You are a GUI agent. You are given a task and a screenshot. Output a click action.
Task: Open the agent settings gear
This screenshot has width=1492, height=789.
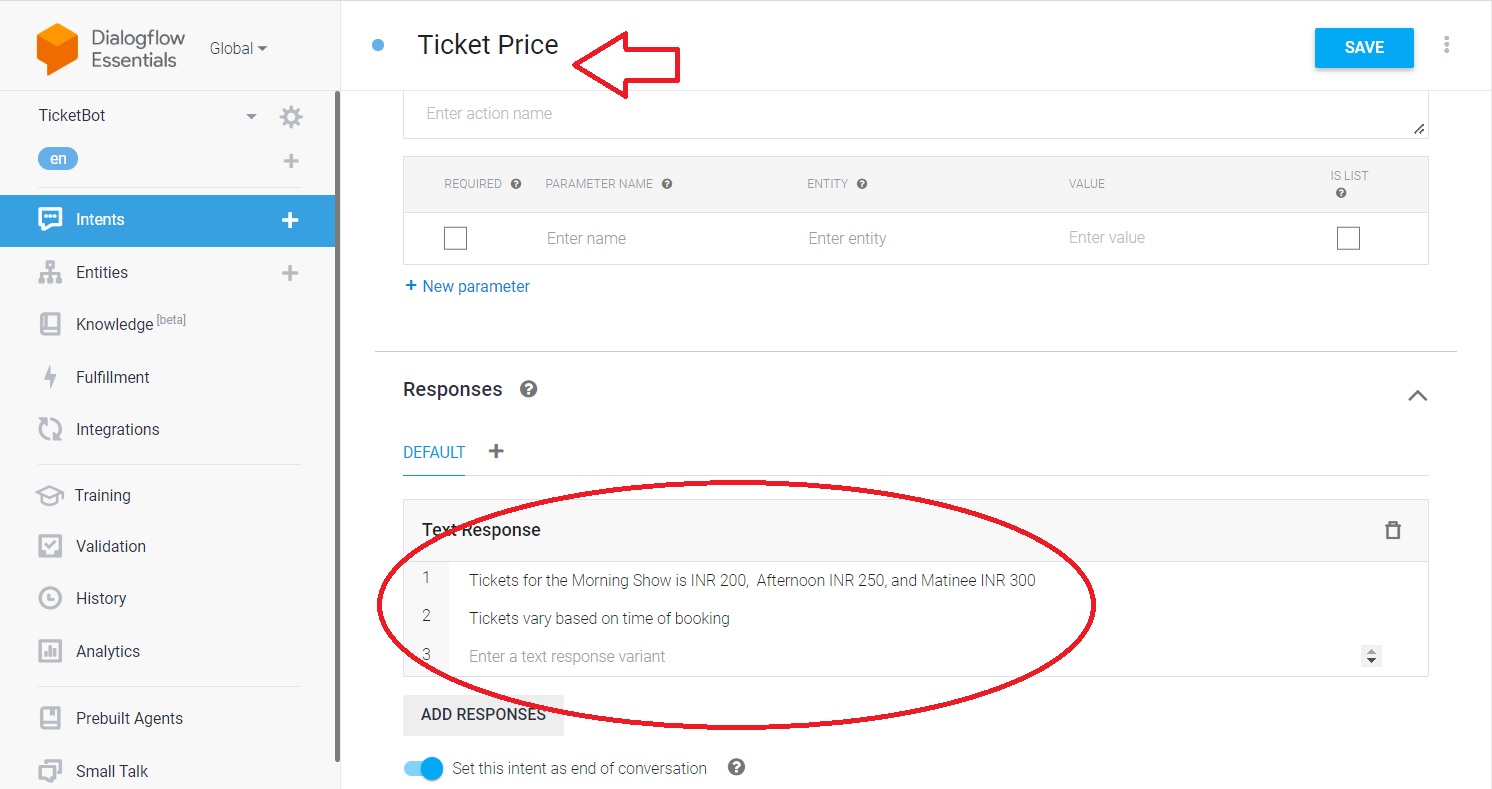[x=290, y=116]
